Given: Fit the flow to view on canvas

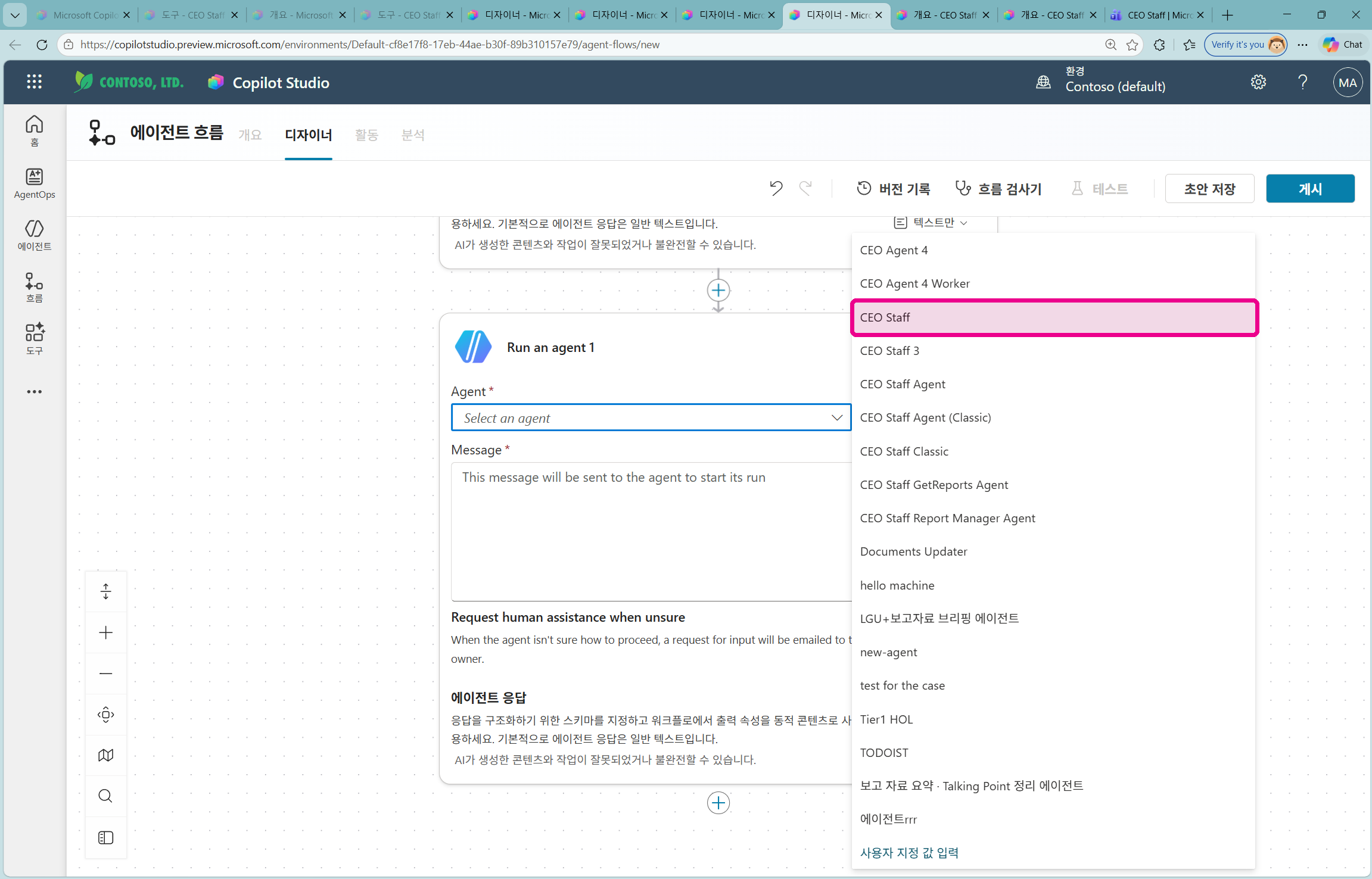Looking at the screenshot, I should pyautogui.click(x=105, y=715).
